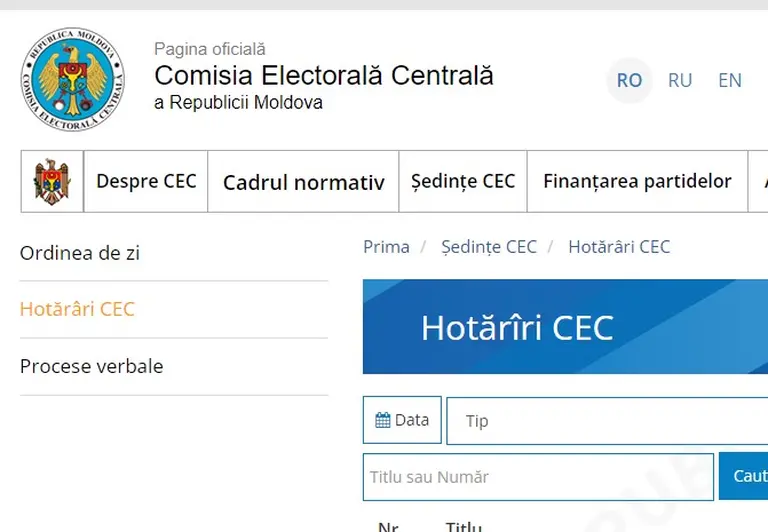Go to Ședințe CEC breadcrumb link
768x532 pixels.
point(489,247)
